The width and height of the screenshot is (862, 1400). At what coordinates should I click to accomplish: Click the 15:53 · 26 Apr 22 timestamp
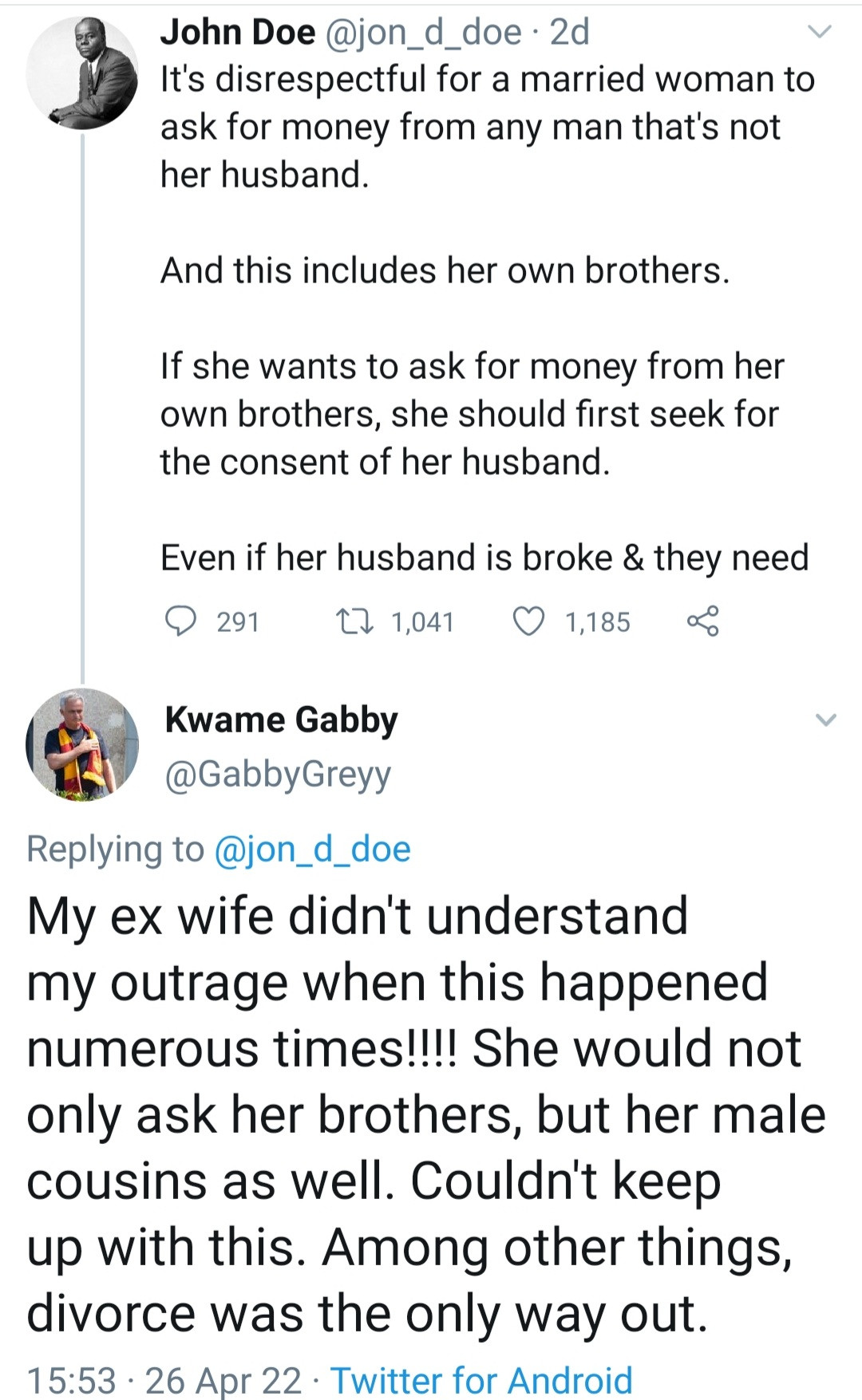coord(164,1380)
